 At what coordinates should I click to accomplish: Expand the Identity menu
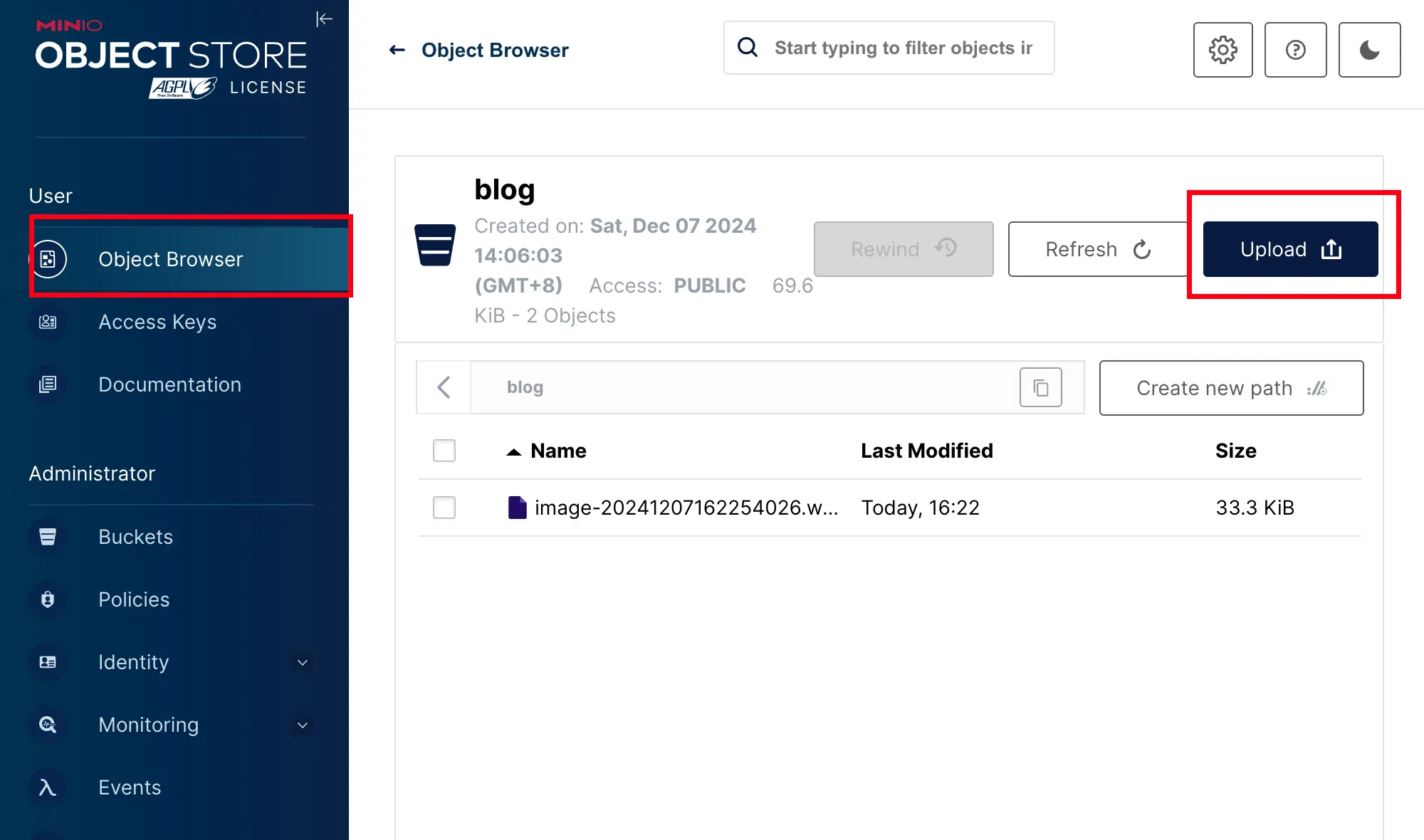[x=302, y=662]
